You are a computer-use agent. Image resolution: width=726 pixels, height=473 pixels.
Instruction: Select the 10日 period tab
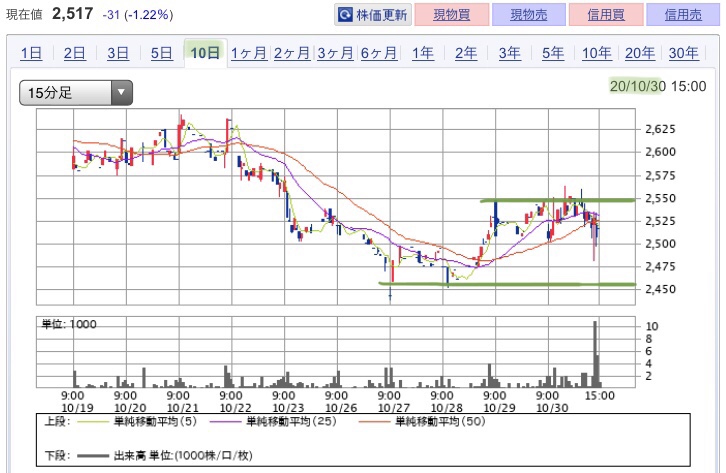[205, 53]
